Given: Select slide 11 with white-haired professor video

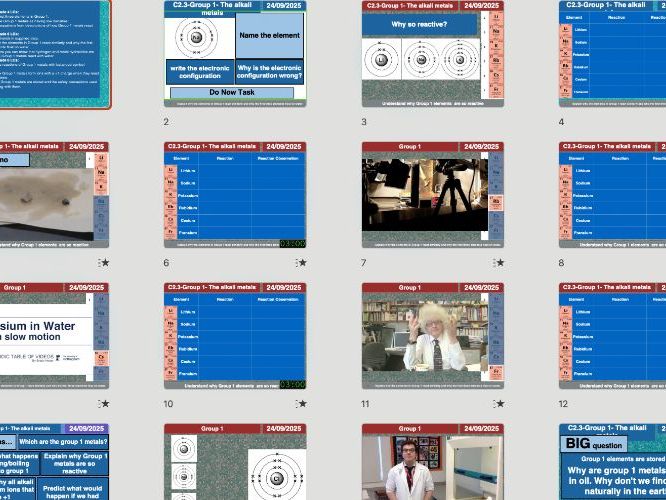Looking at the screenshot, I should coord(432,335).
